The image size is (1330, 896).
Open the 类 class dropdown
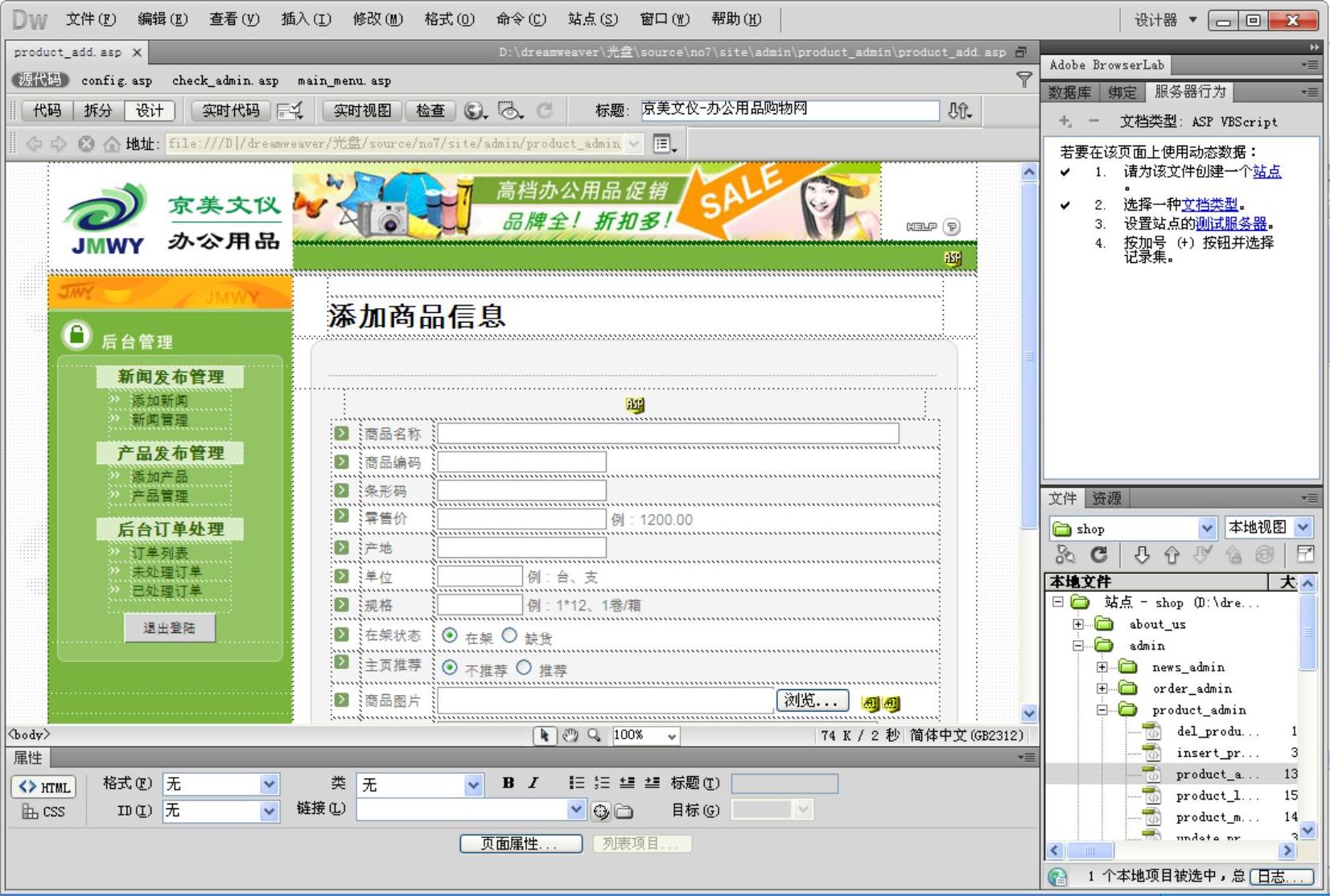click(473, 785)
